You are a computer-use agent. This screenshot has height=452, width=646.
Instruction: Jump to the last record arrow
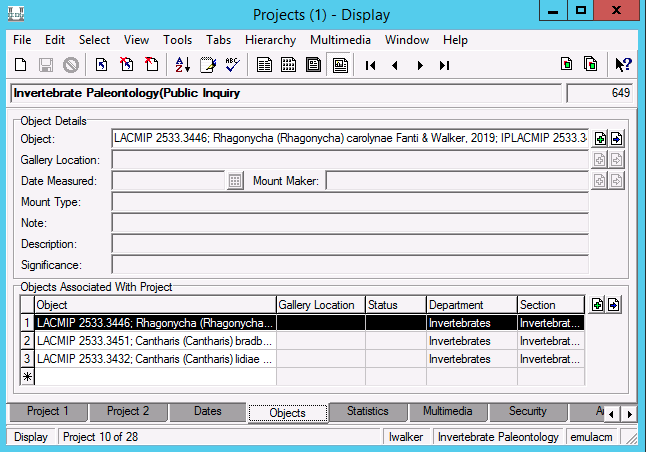[444, 65]
